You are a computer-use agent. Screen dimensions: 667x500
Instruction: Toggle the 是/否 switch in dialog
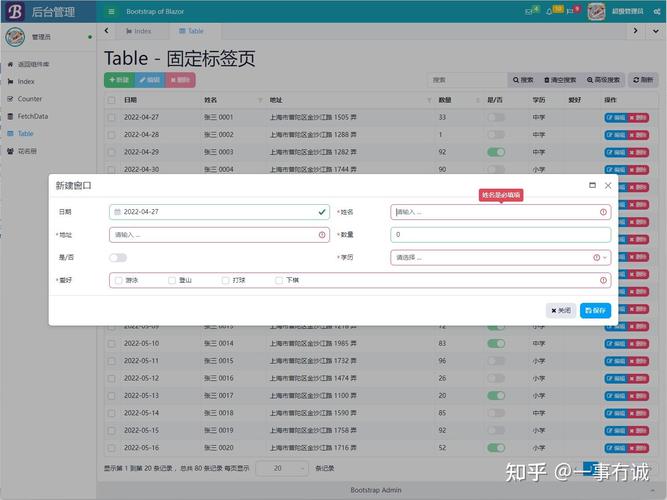pos(118,257)
